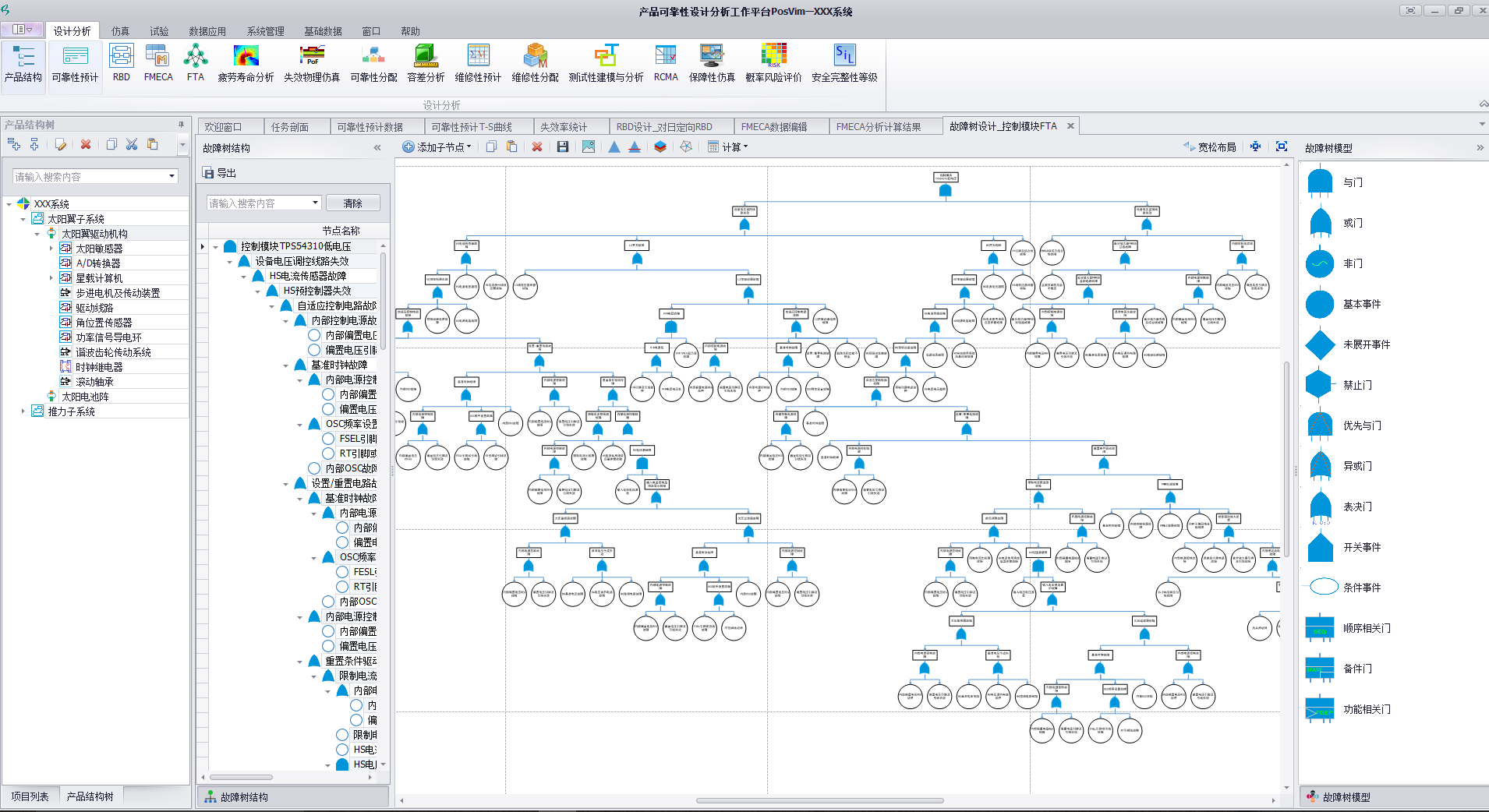Switch to 项目列表 bottom tab
This screenshot has height=812, width=1489.
pos(30,796)
